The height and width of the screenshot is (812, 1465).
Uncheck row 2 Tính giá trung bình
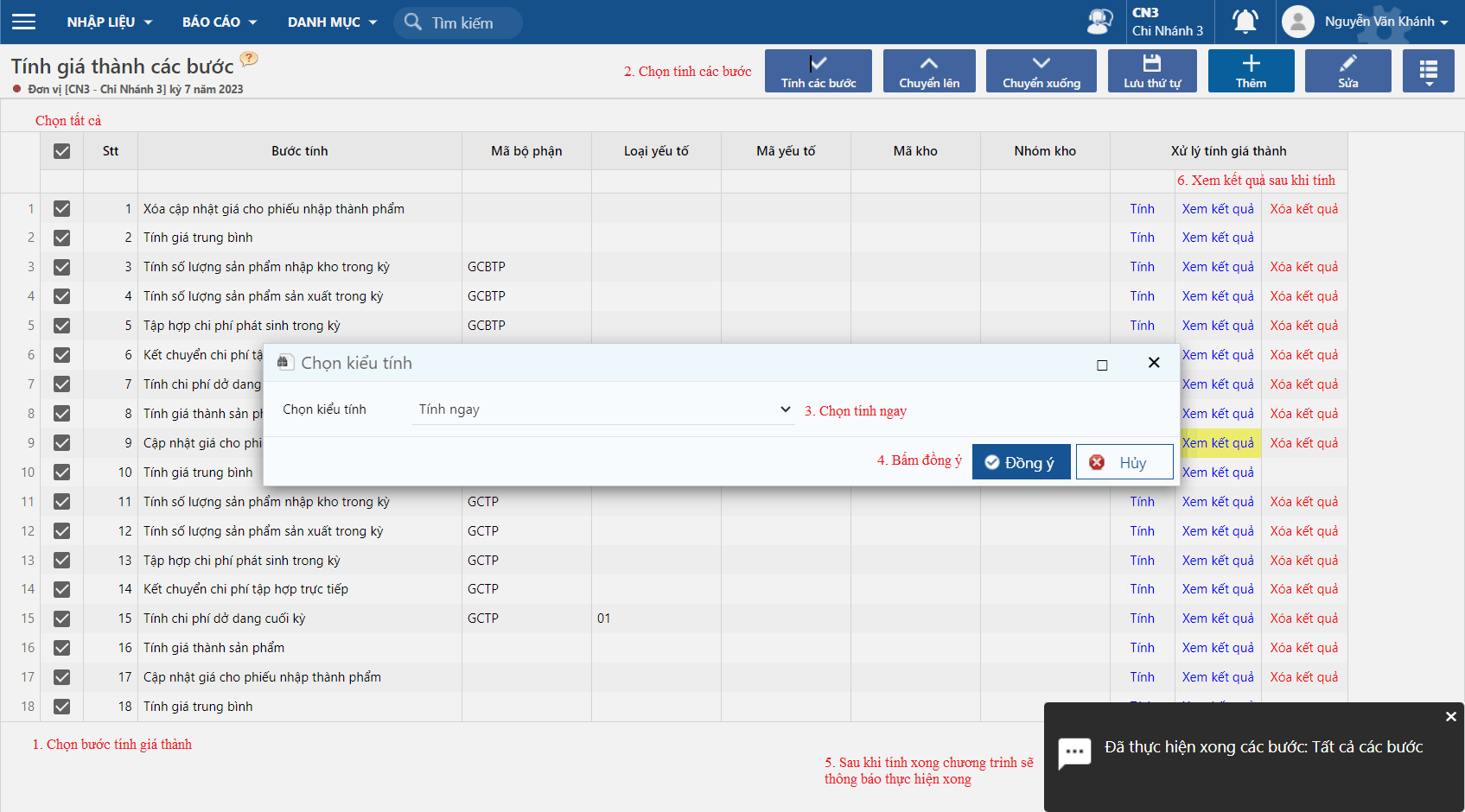[x=62, y=238]
